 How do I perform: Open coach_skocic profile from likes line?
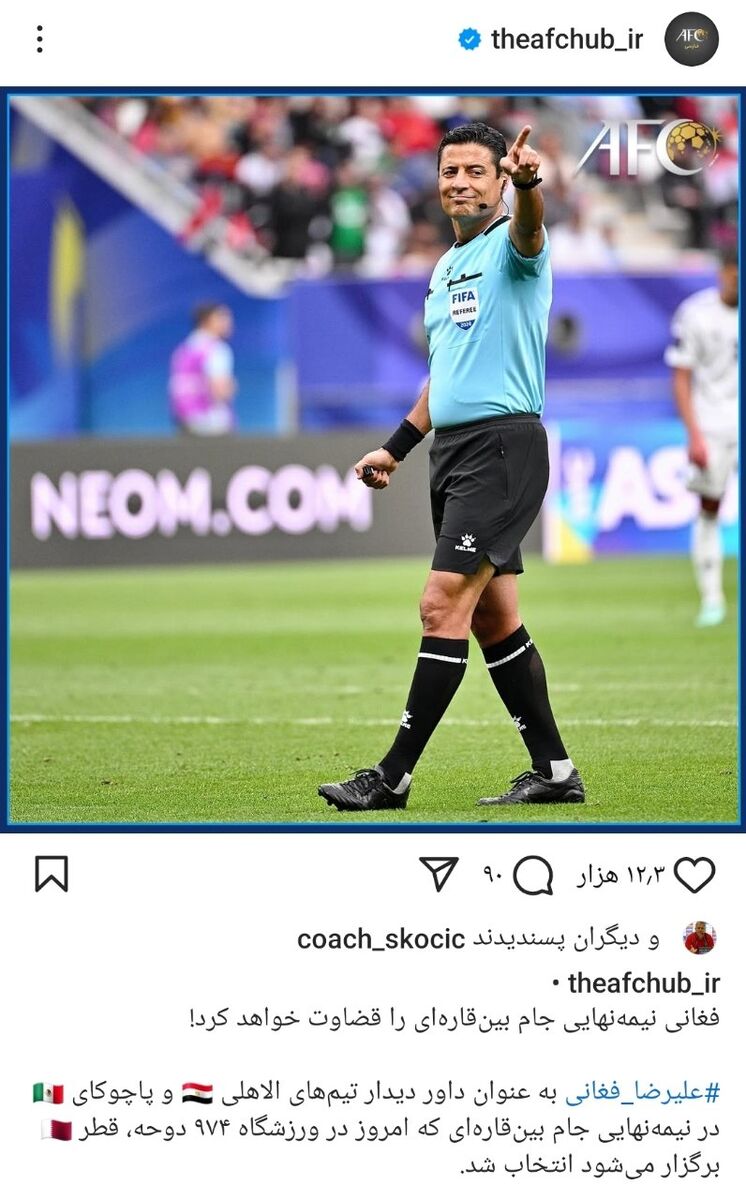[381, 939]
